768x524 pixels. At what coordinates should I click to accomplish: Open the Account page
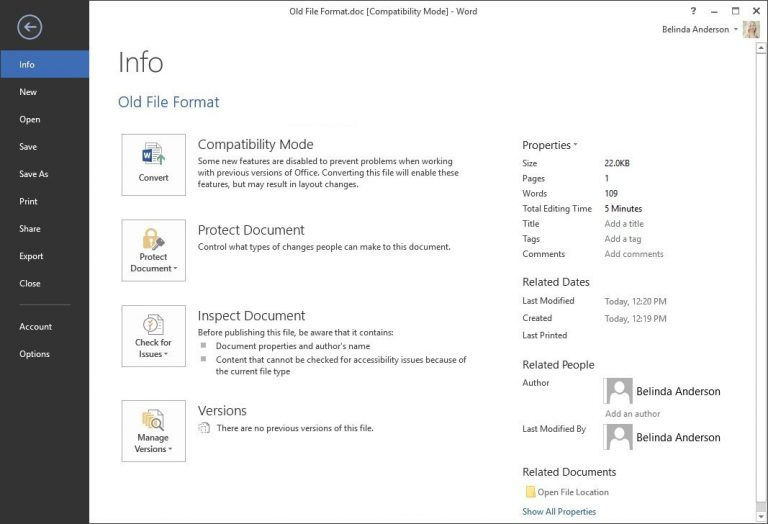point(45,327)
